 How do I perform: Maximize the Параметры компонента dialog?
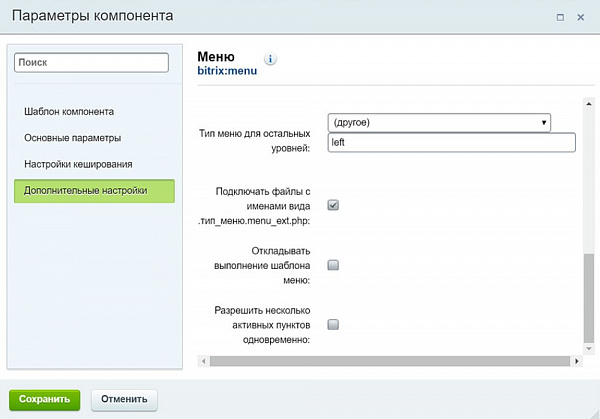(560, 18)
